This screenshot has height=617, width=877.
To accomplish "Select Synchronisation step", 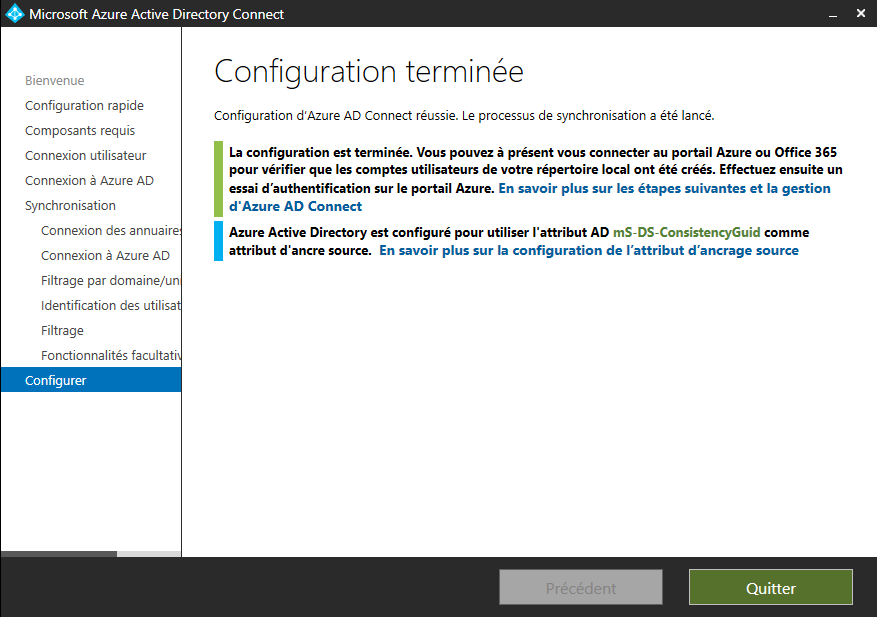I will (70, 205).
